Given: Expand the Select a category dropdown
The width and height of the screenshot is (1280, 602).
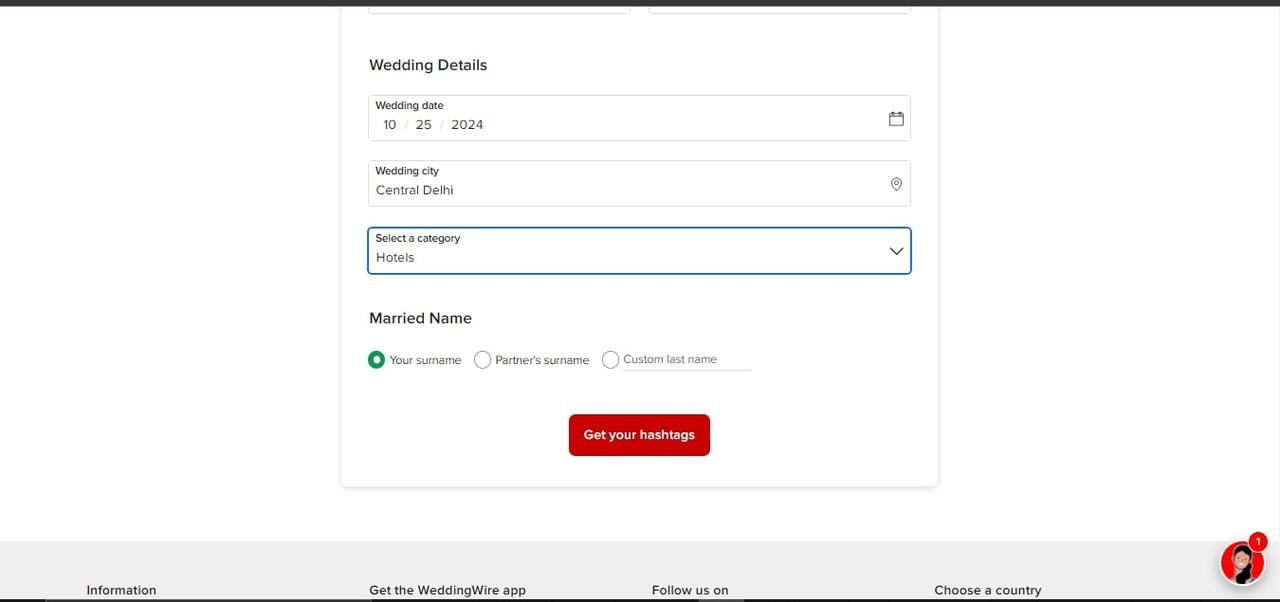Looking at the screenshot, I should (x=639, y=251).
